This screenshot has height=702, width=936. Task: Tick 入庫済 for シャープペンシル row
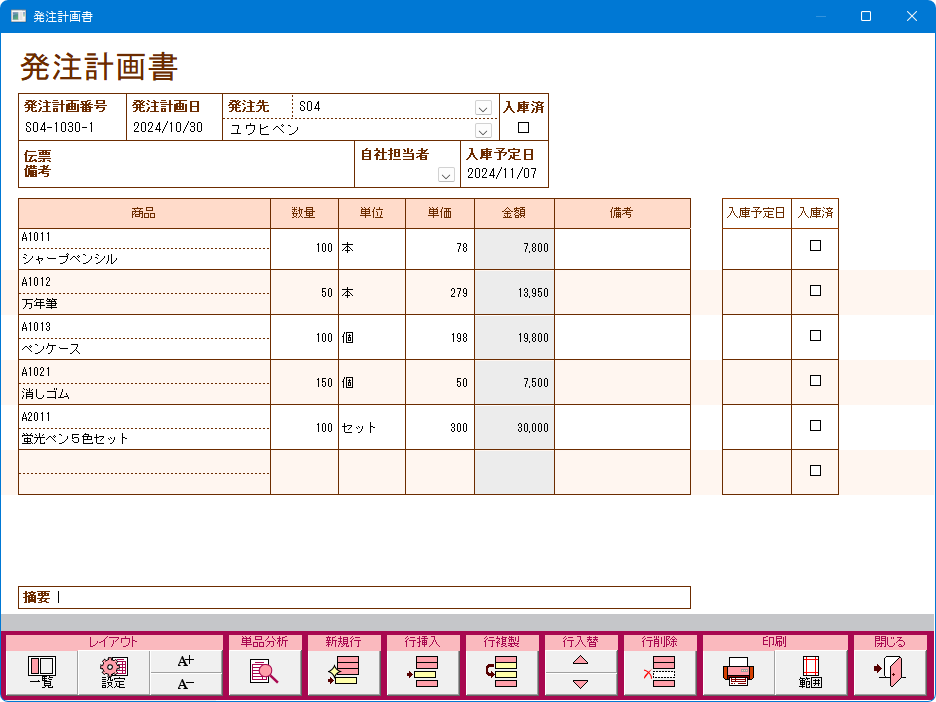click(x=815, y=246)
